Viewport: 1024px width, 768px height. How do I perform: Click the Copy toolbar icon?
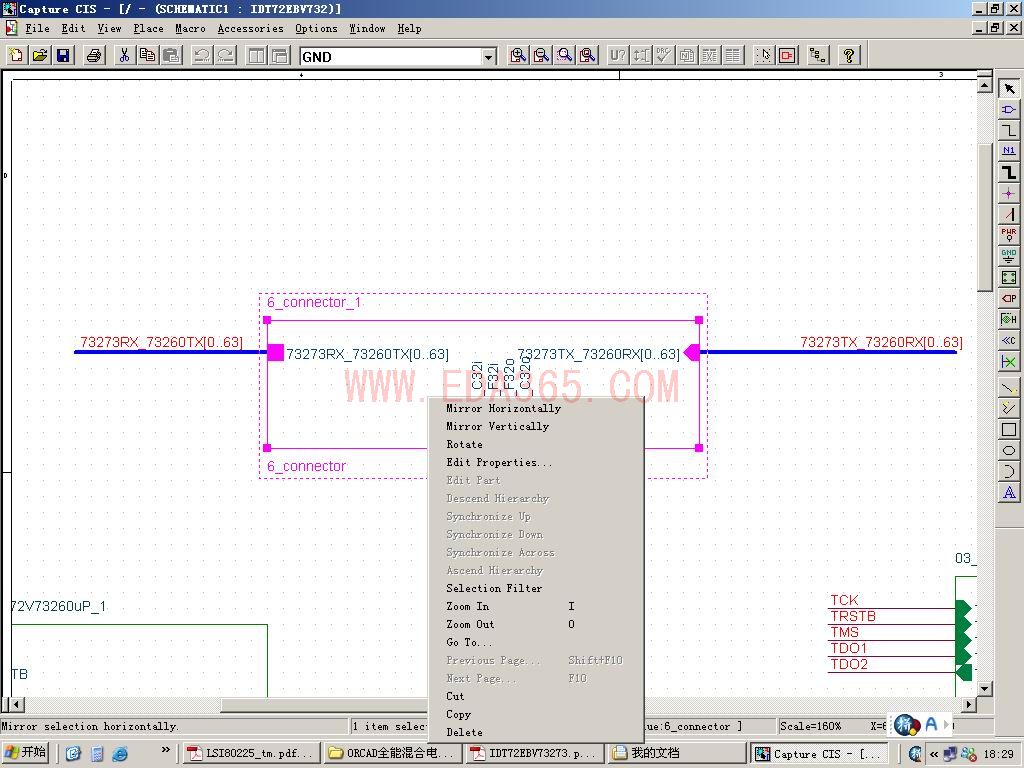point(148,56)
